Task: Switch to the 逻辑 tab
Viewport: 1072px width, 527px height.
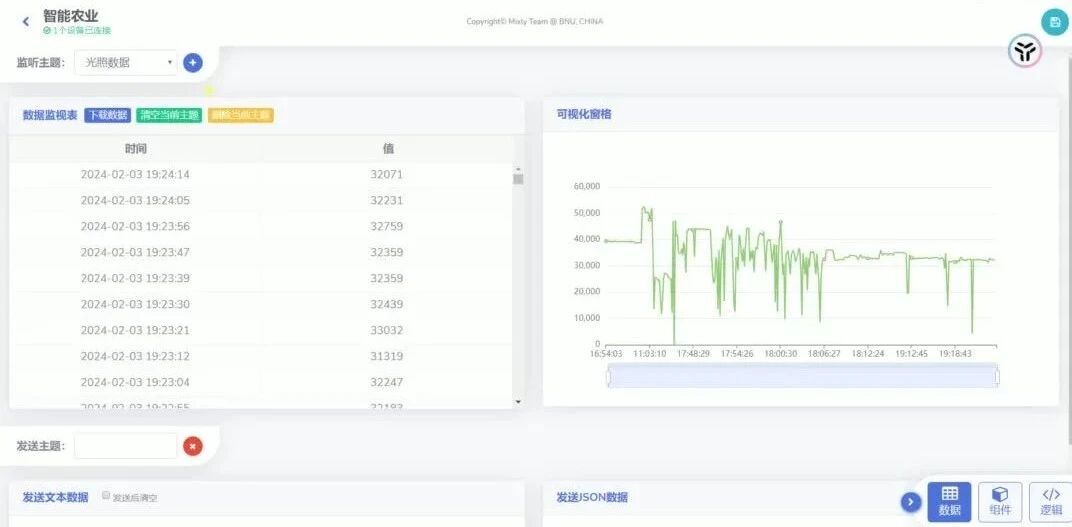Action: (1051, 502)
